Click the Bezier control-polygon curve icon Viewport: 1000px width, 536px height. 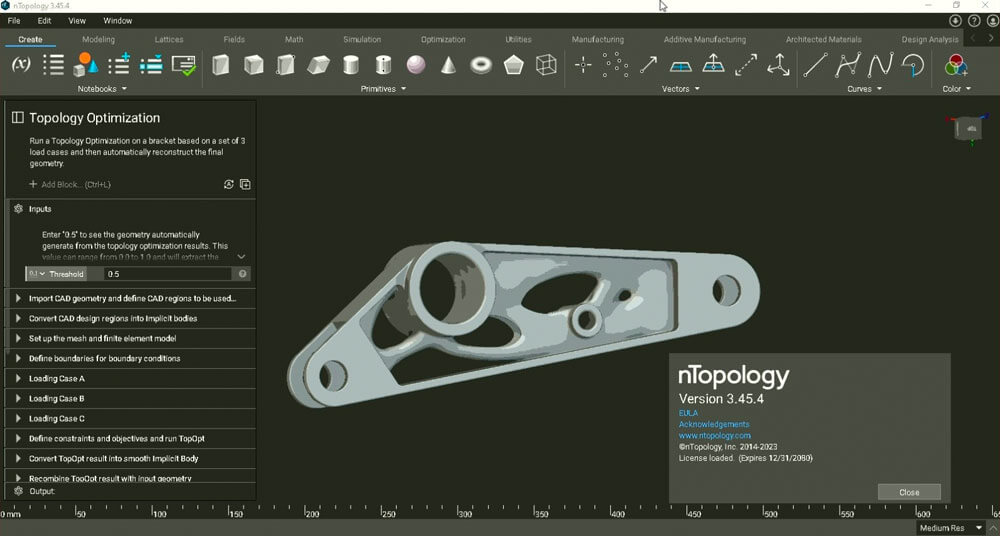coord(848,65)
